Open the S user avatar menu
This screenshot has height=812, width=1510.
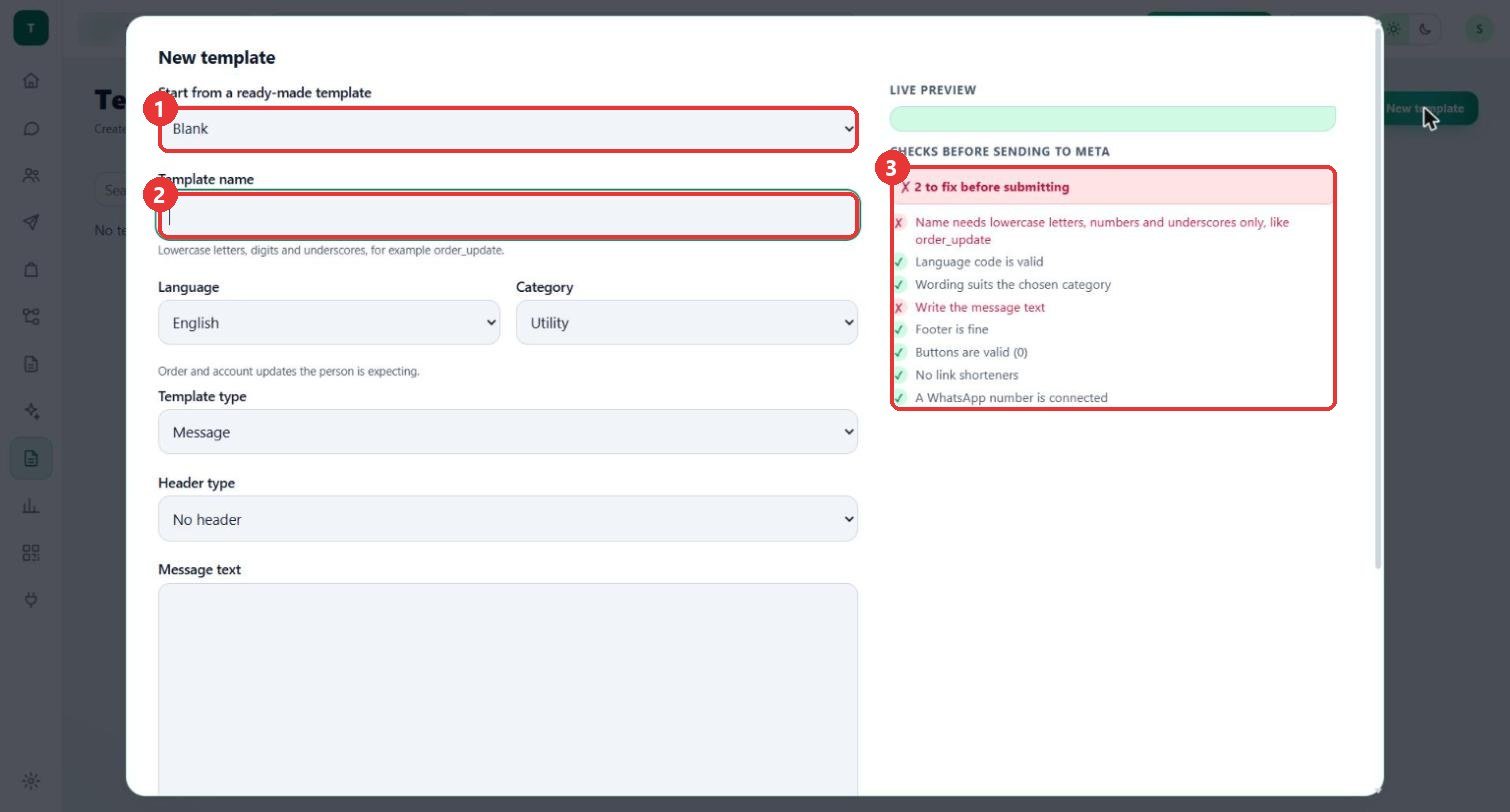tap(1479, 29)
